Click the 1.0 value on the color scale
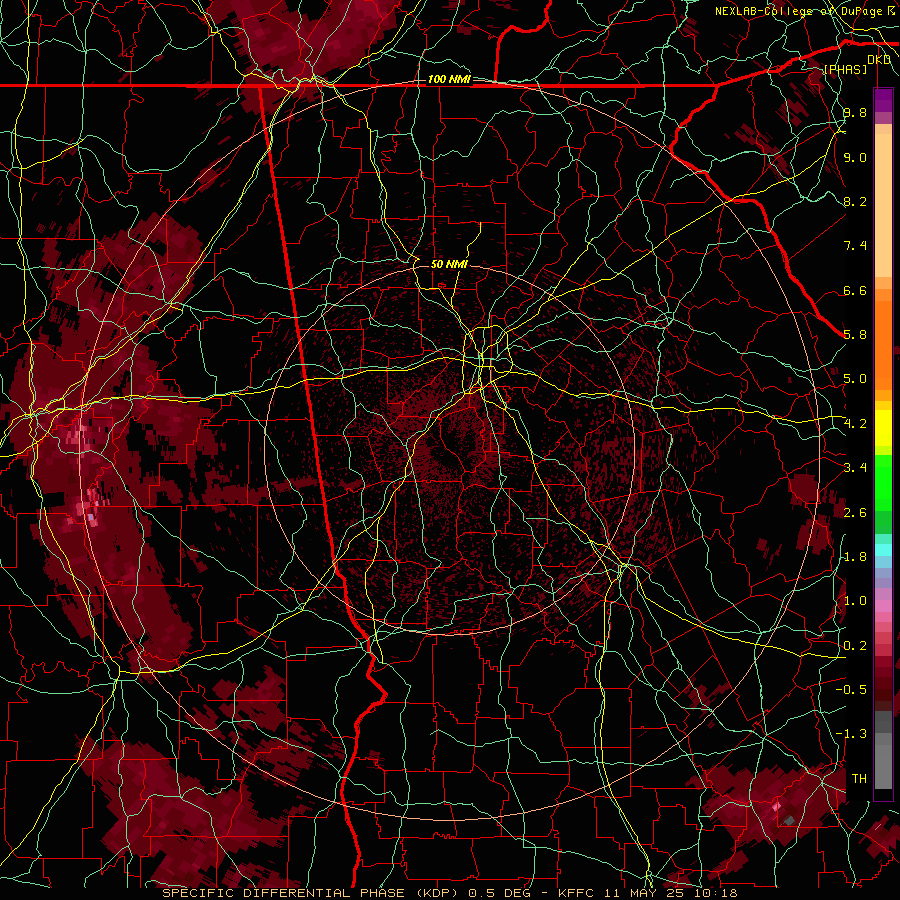The height and width of the screenshot is (900, 900). [855, 601]
